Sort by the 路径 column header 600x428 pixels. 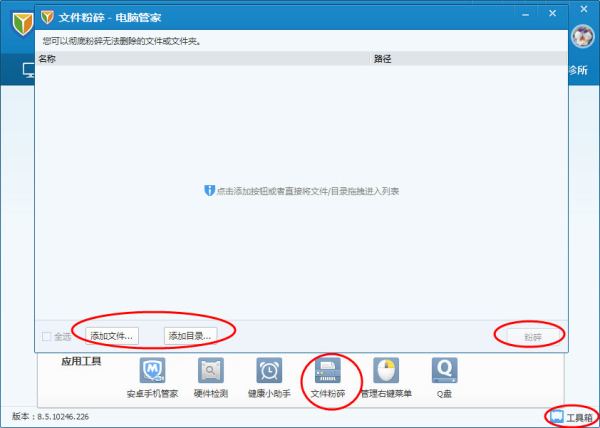pyautogui.click(x=470, y=59)
